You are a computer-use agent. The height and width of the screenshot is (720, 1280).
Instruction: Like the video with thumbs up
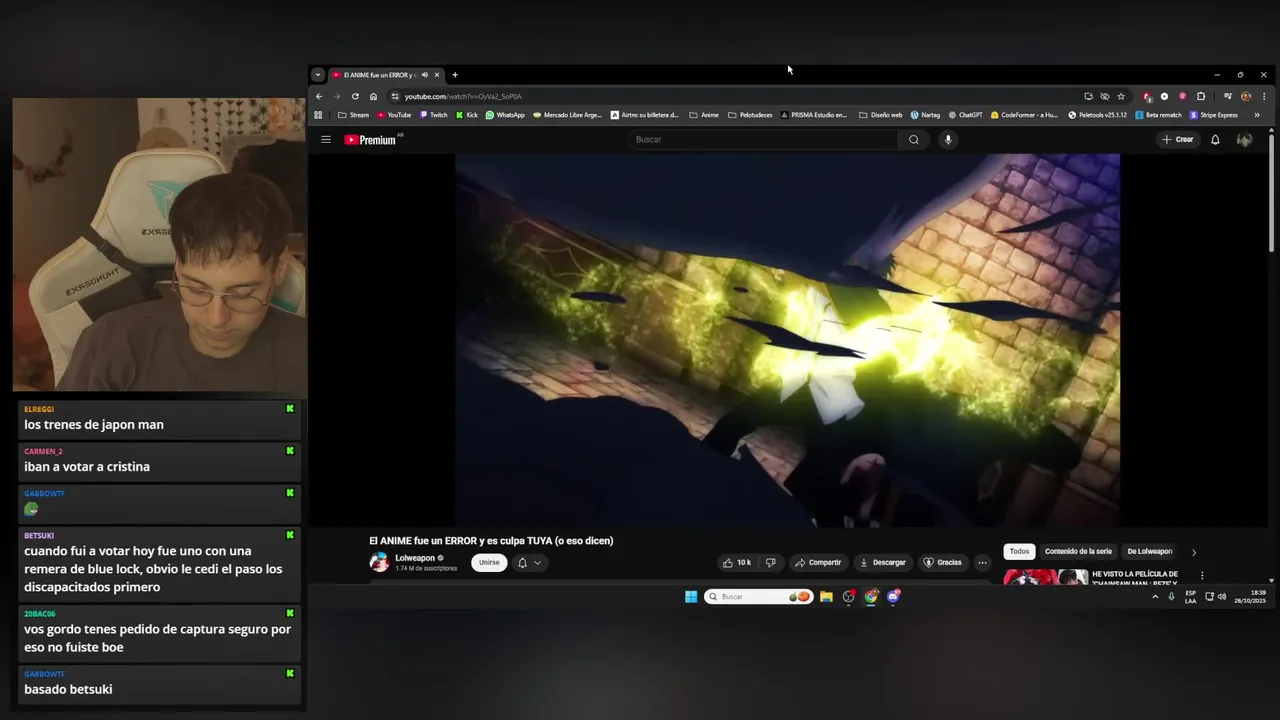click(737, 563)
